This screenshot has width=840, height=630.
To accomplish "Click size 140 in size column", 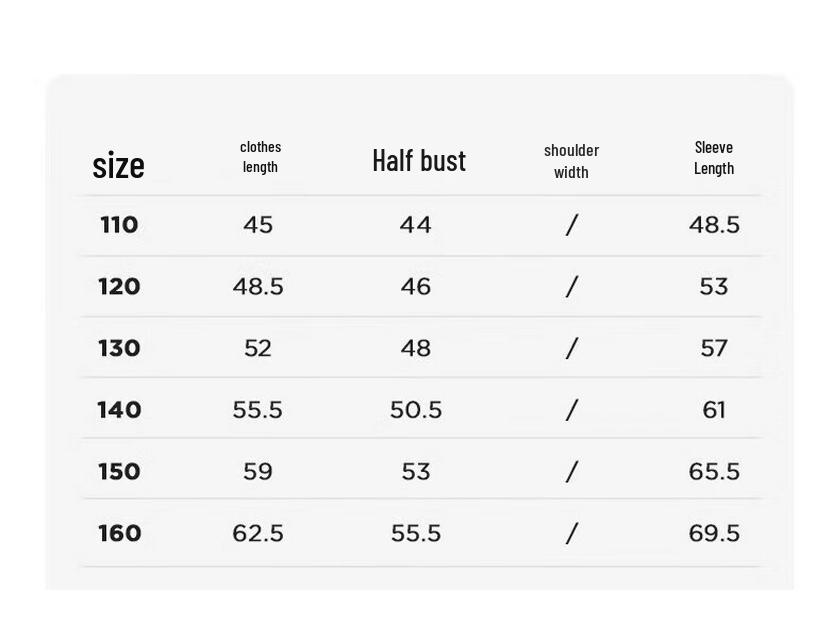I will point(119,410).
